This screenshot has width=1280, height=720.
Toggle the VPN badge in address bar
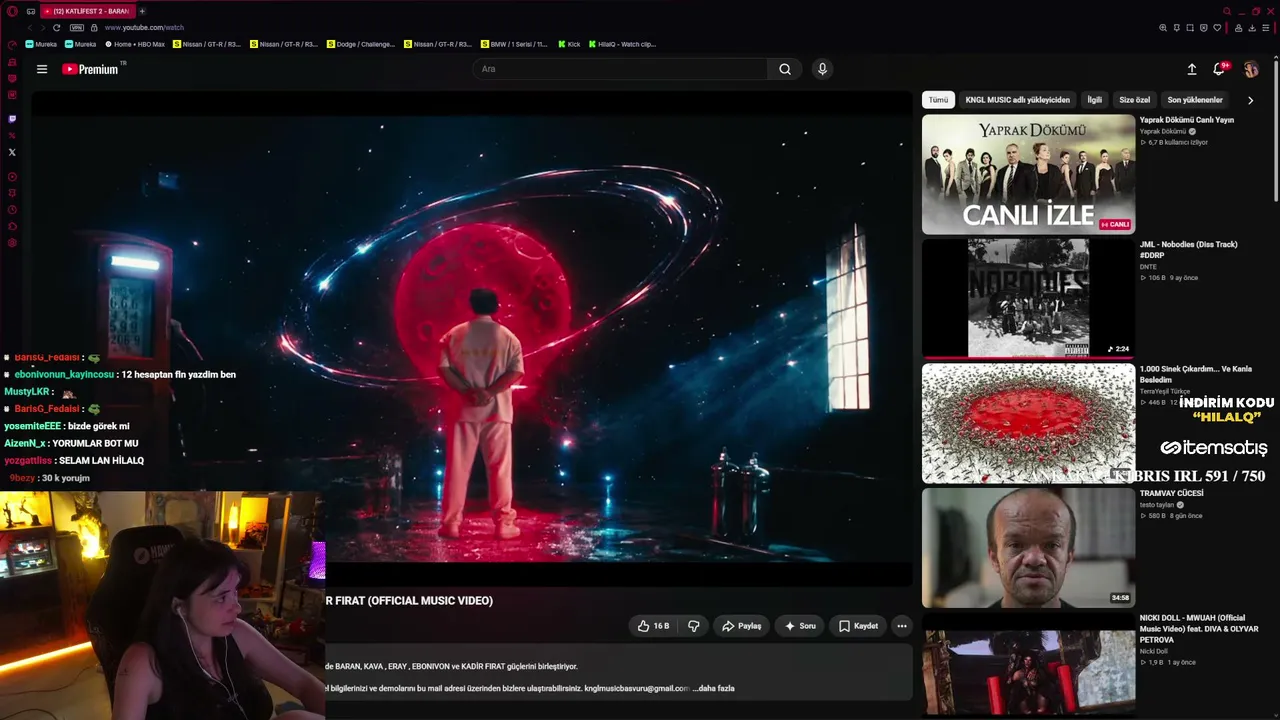pos(77,28)
